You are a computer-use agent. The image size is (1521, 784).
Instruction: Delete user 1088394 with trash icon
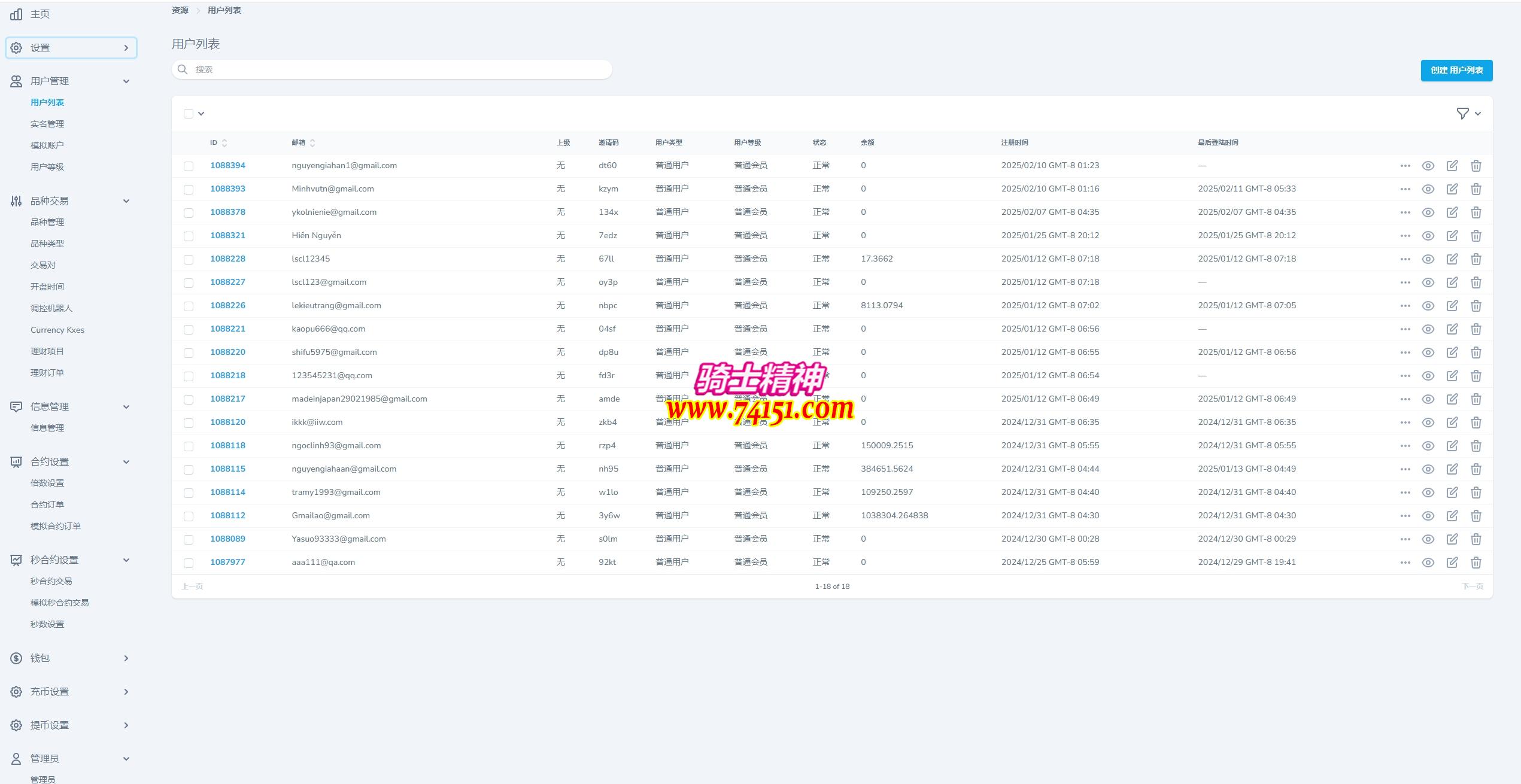click(x=1476, y=166)
